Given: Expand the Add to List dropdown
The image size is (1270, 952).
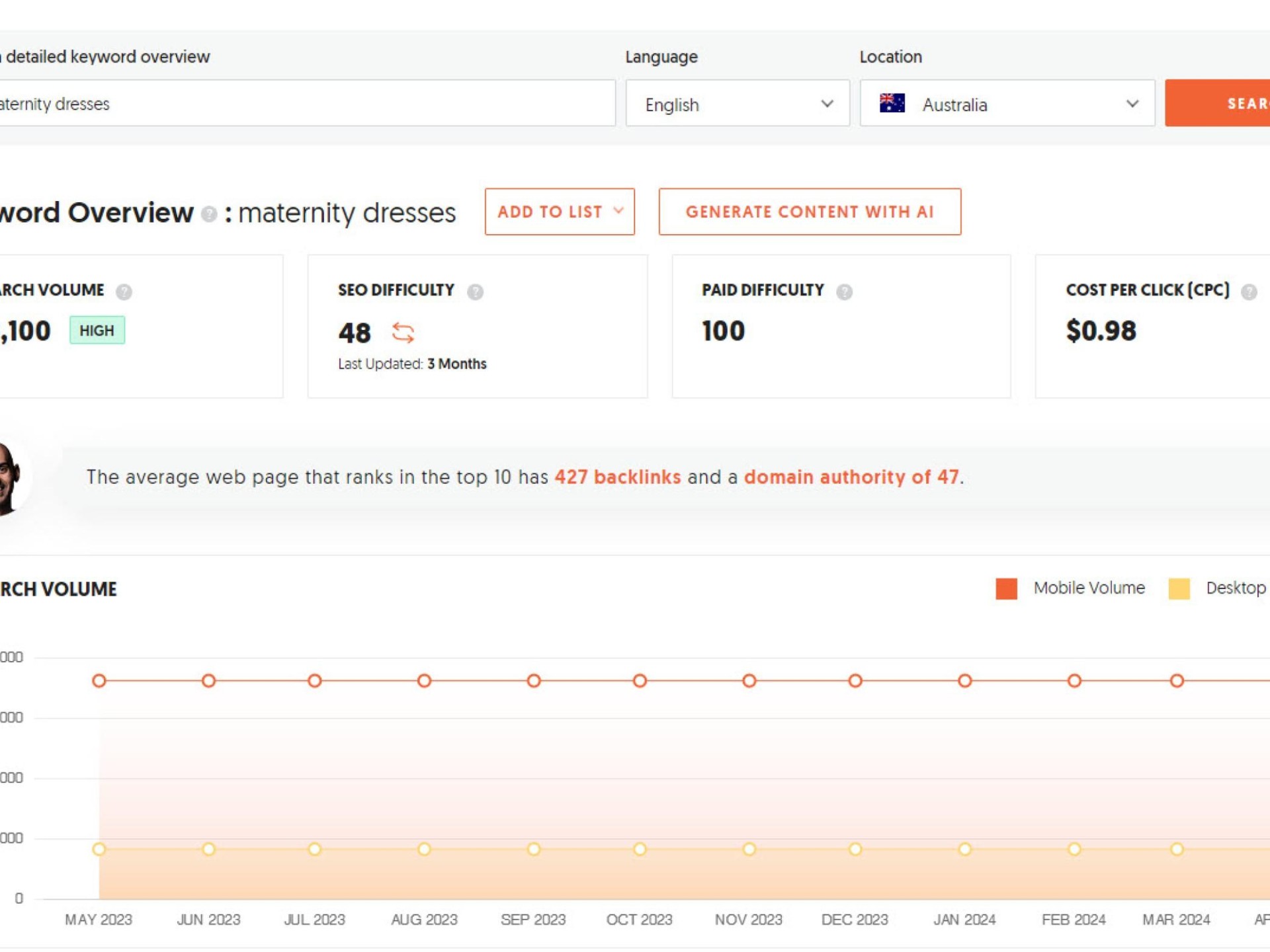Looking at the screenshot, I should pyautogui.click(x=559, y=212).
